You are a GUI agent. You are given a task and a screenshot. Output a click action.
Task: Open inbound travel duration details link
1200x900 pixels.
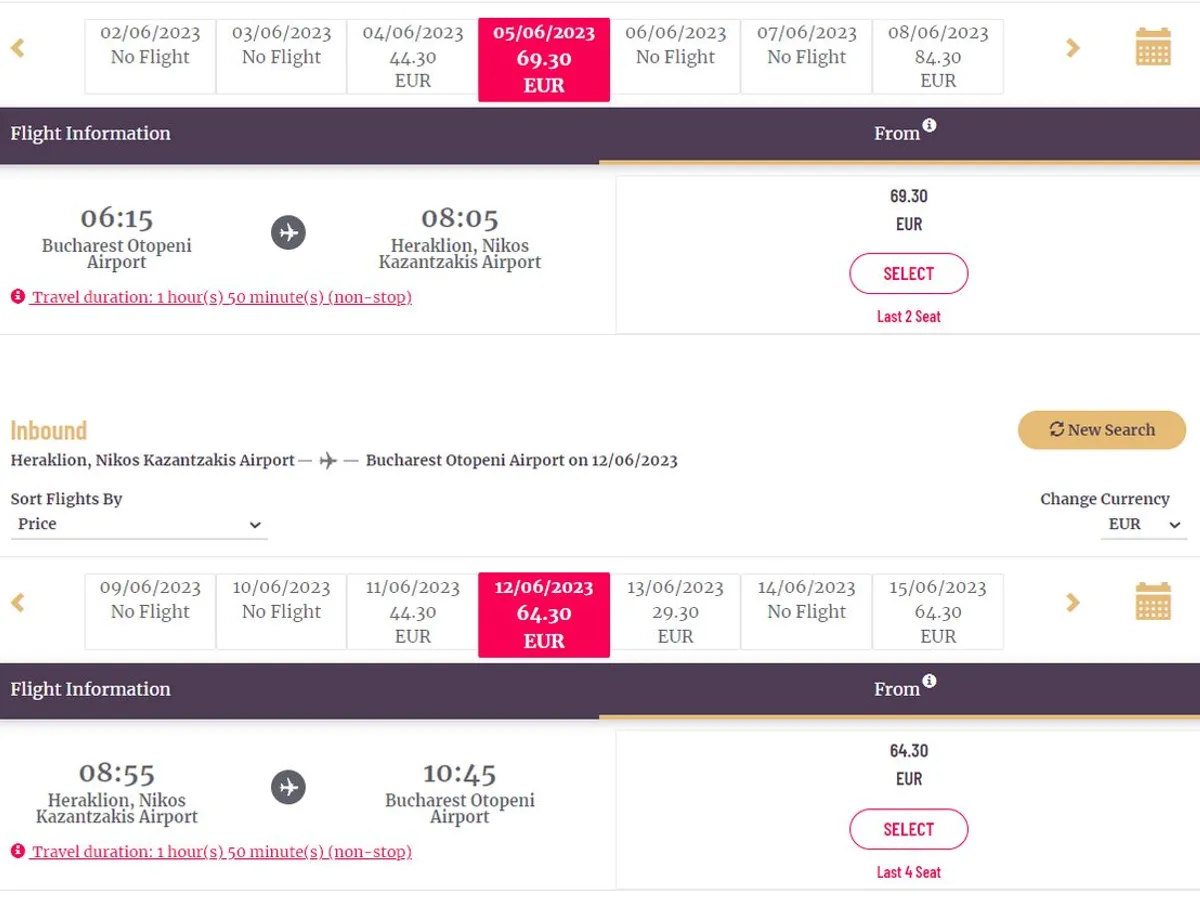(221, 852)
